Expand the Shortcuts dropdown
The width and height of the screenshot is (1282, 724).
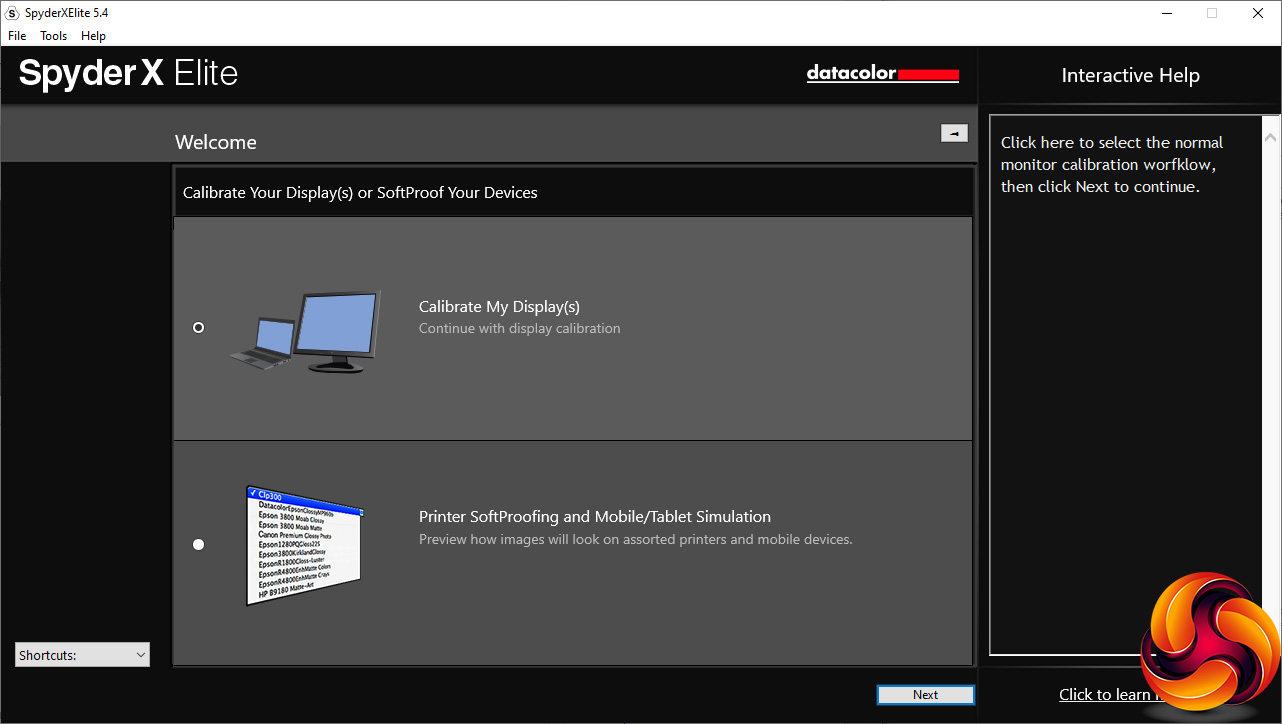click(82, 655)
